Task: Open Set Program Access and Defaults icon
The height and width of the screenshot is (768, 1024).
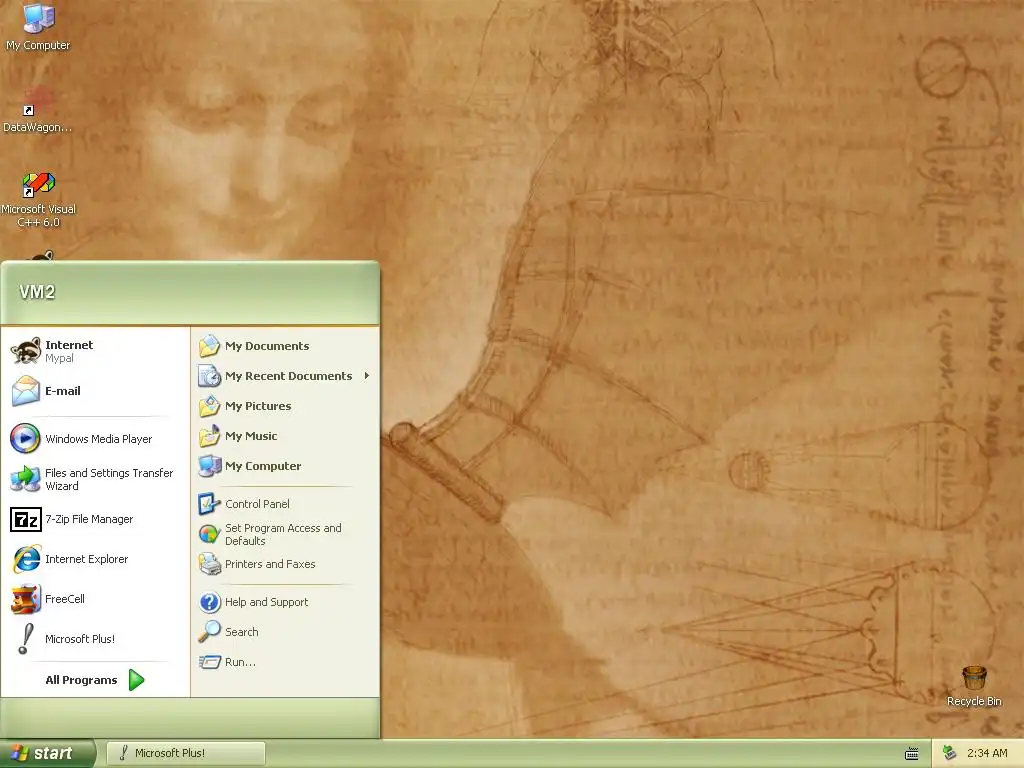Action: coord(209,534)
